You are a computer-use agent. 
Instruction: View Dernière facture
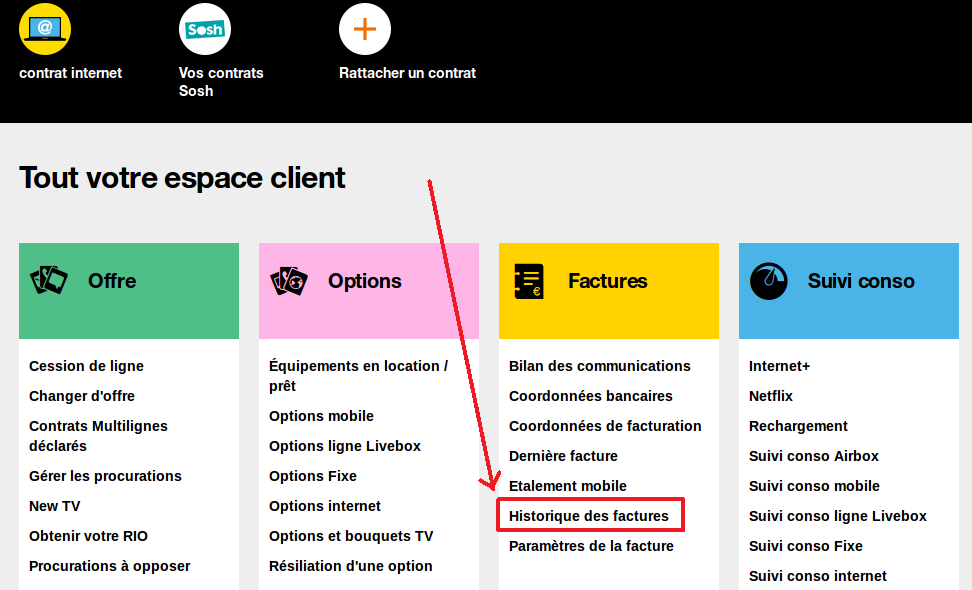(563, 456)
